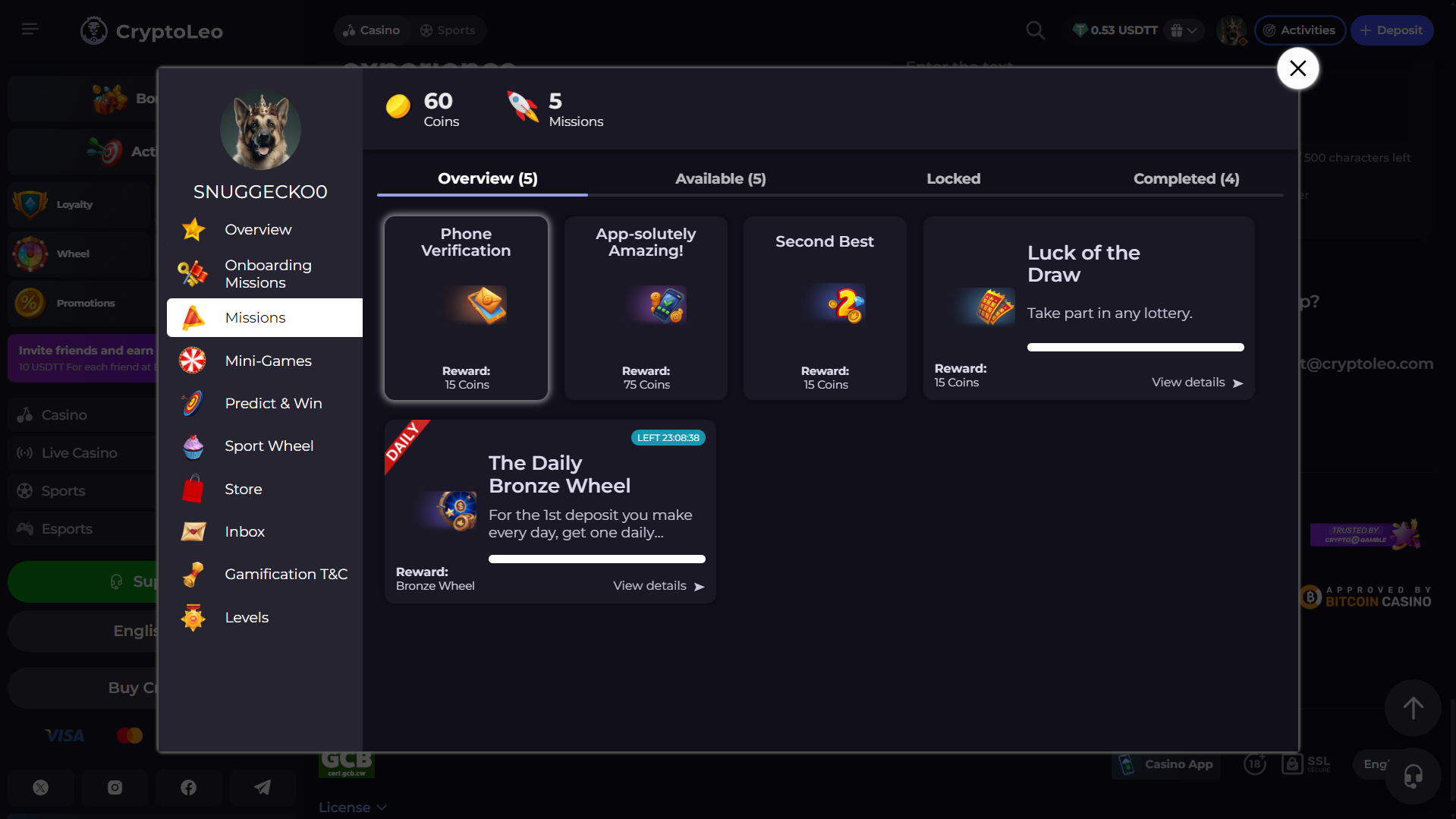Click the Casino App button

click(x=1167, y=764)
